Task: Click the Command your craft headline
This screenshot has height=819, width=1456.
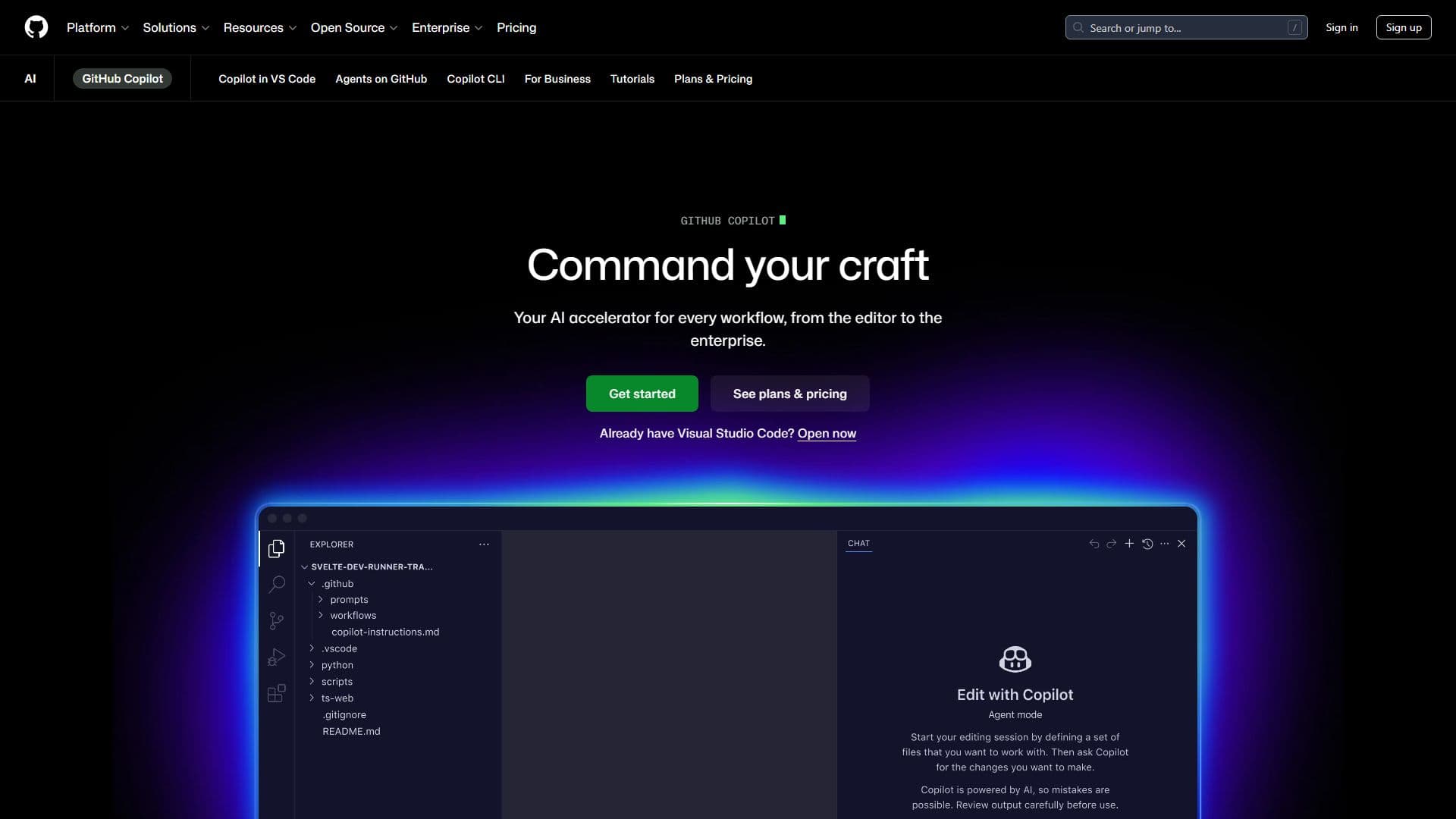Action: [x=728, y=265]
